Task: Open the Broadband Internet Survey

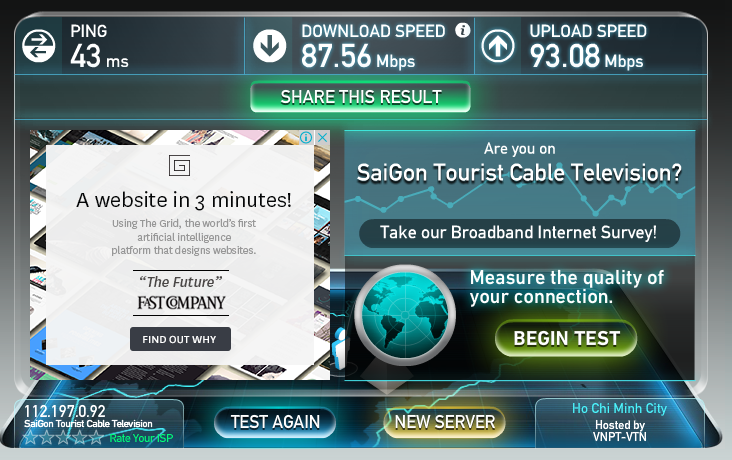Action: tap(519, 233)
